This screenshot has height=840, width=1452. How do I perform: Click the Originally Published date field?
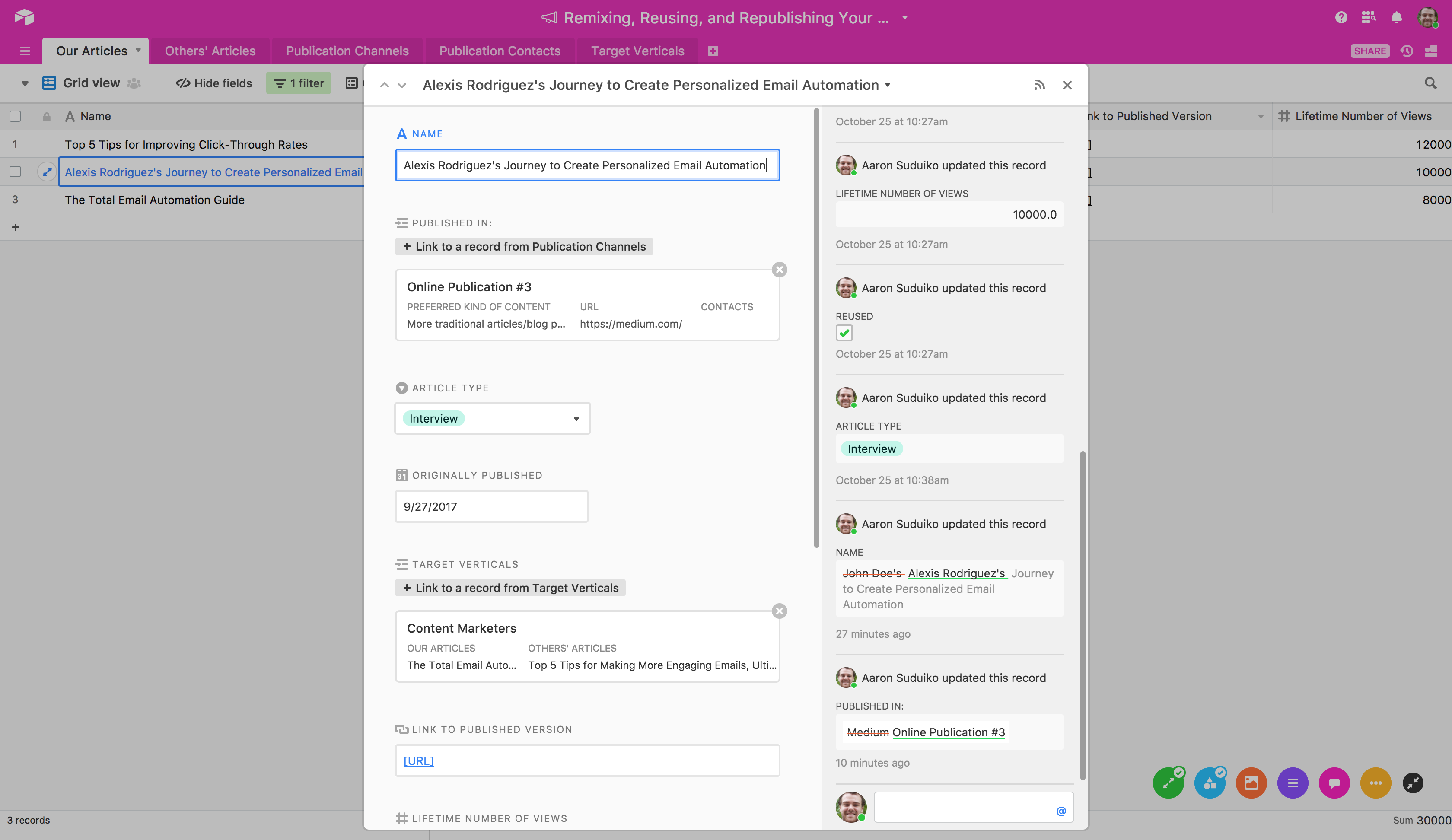click(491, 506)
